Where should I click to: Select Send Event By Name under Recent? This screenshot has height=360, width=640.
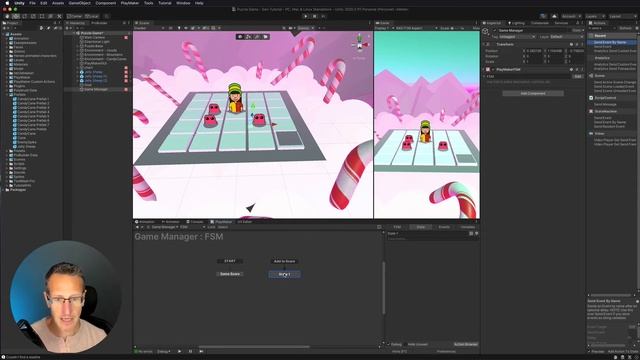609,42
